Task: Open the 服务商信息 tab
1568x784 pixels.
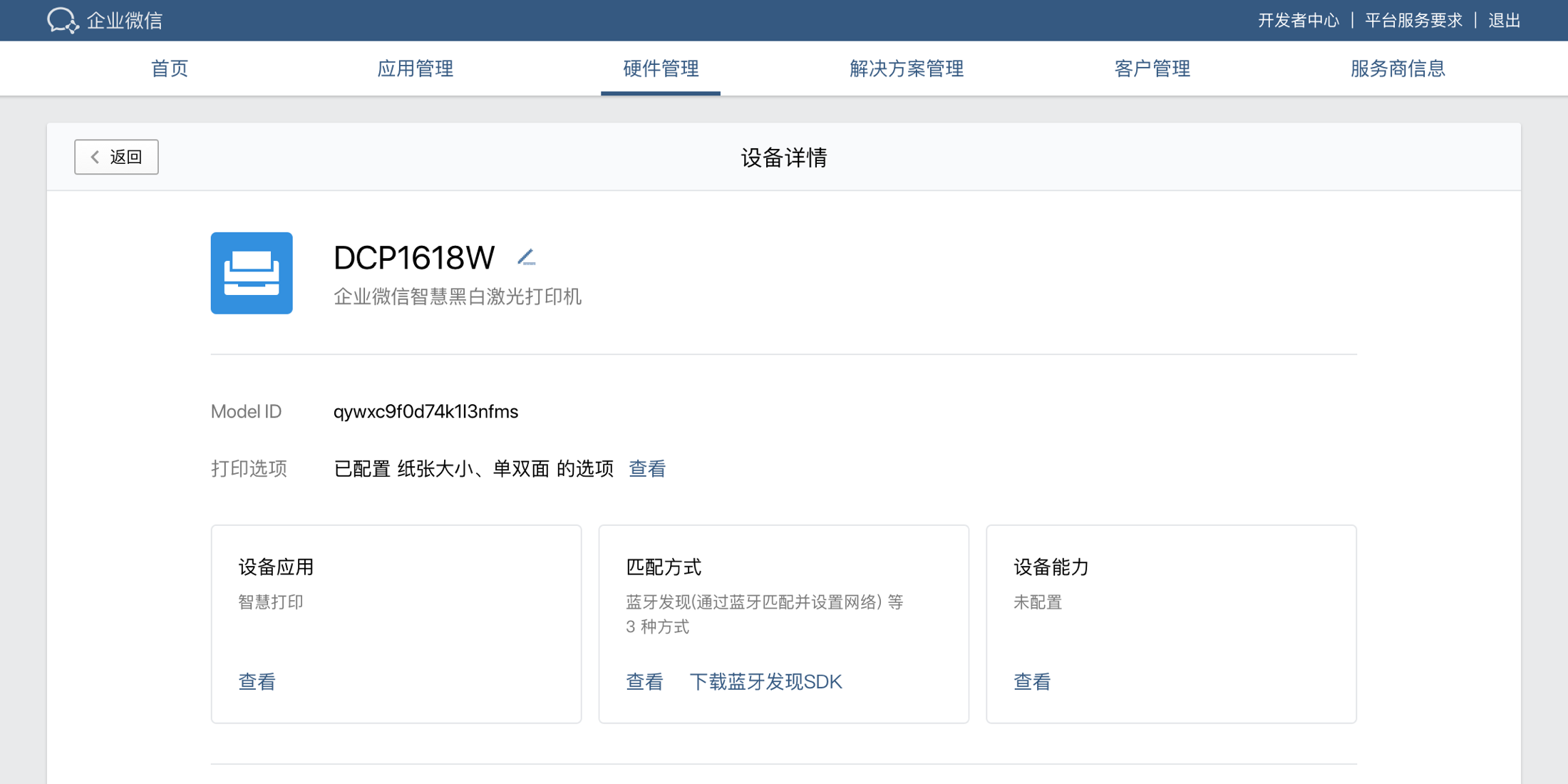Action: (x=1398, y=68)
